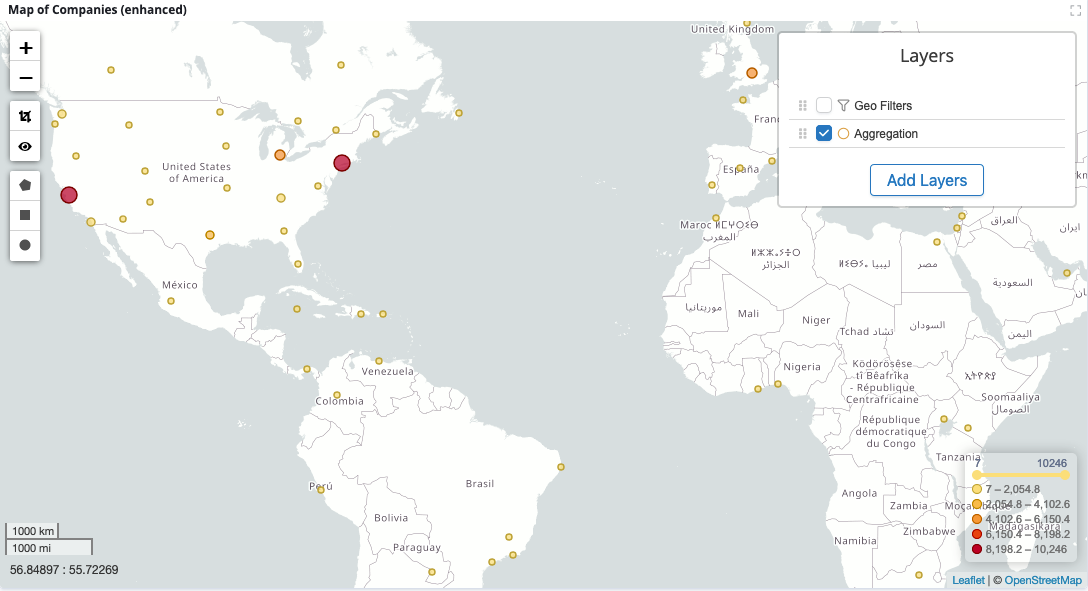
Task: Enable the Geo Filters layer checkbox
Action: point(824,105)
